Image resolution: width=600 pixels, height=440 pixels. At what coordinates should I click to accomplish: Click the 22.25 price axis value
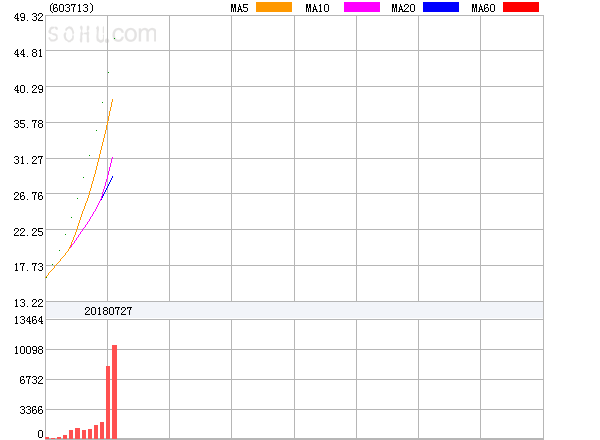coord(29,232)
